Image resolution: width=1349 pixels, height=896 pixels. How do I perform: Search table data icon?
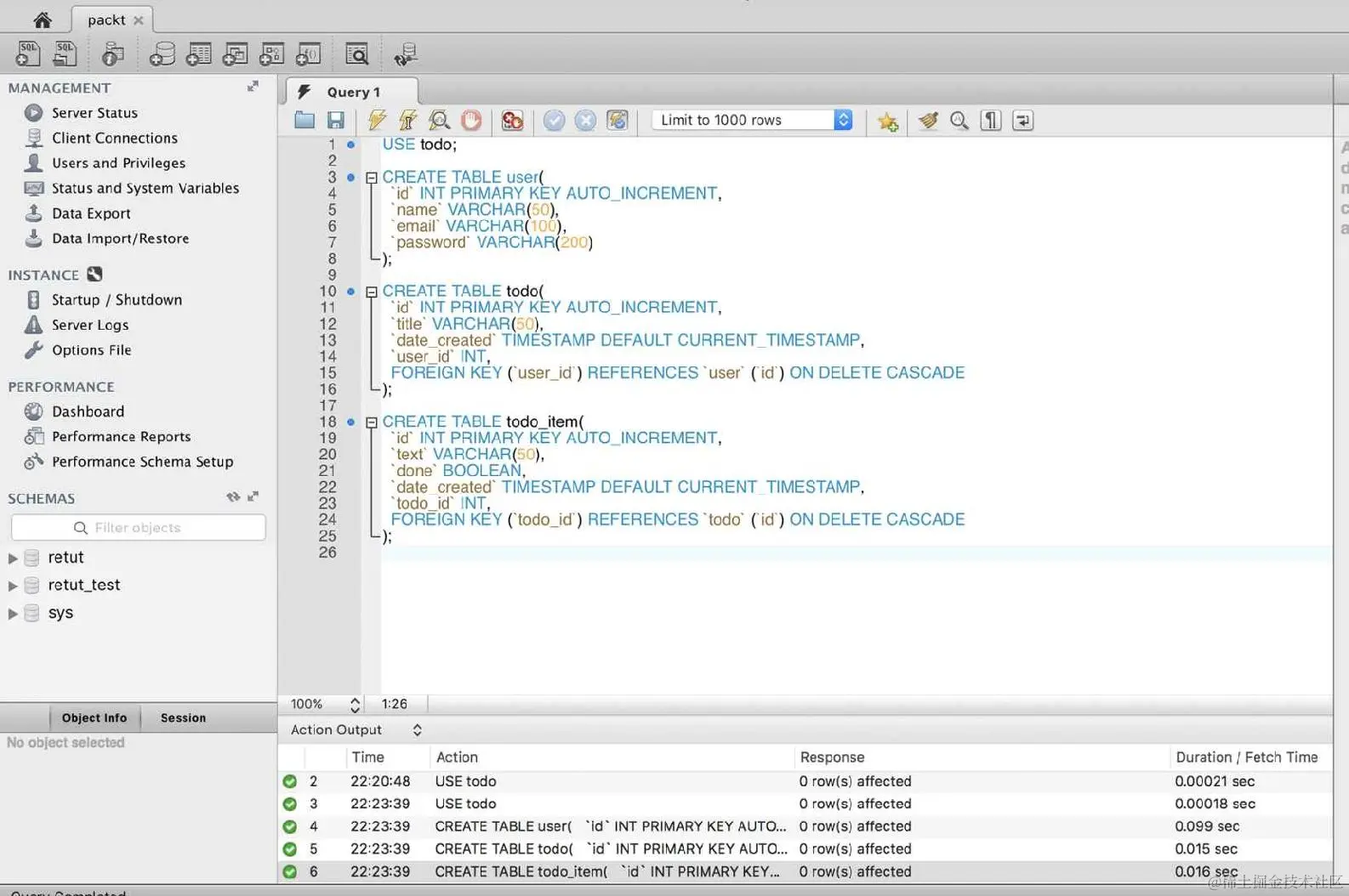click(357, 54)
